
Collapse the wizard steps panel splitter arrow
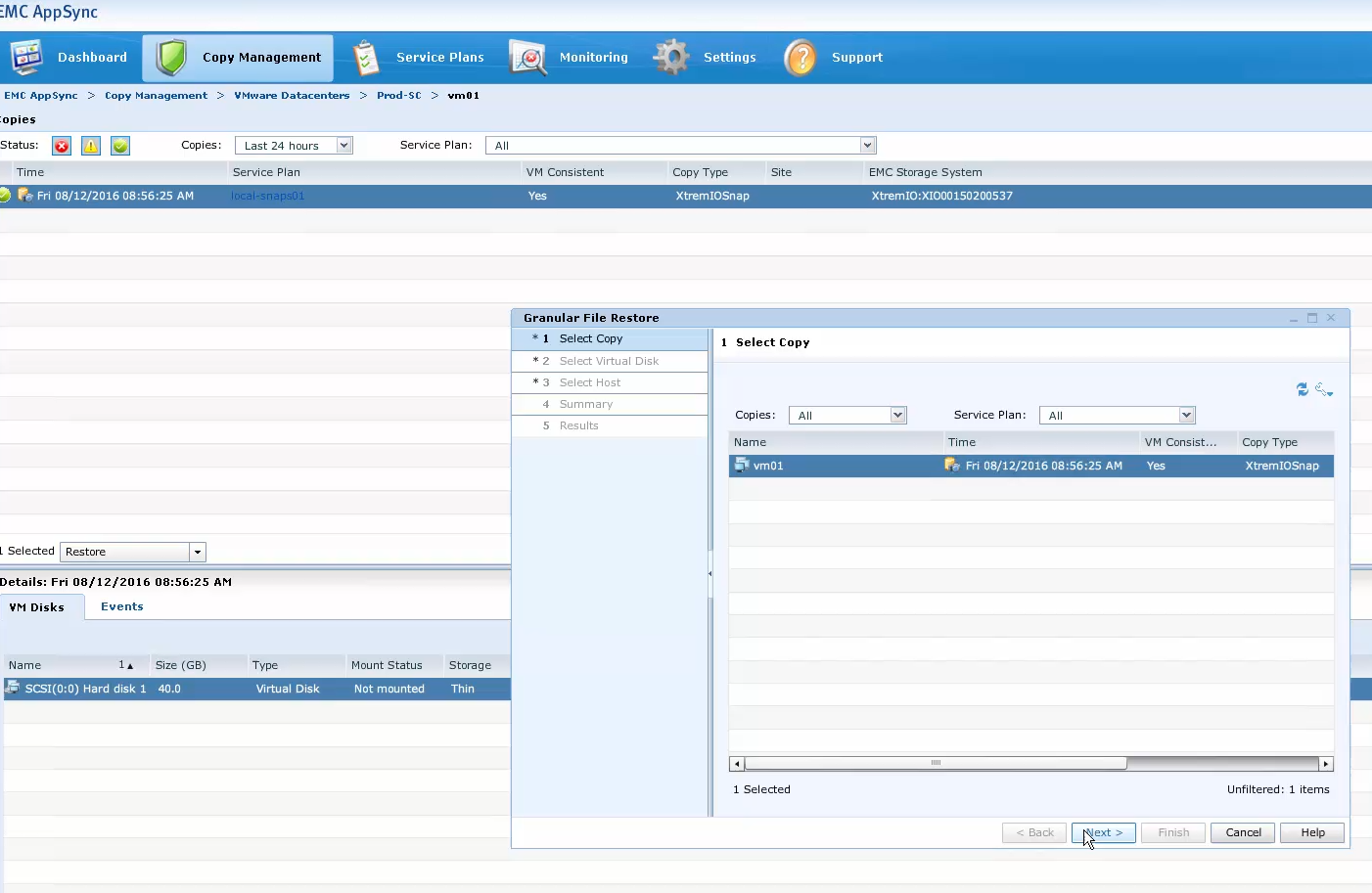pyautogui.click(x=709, y=574)
